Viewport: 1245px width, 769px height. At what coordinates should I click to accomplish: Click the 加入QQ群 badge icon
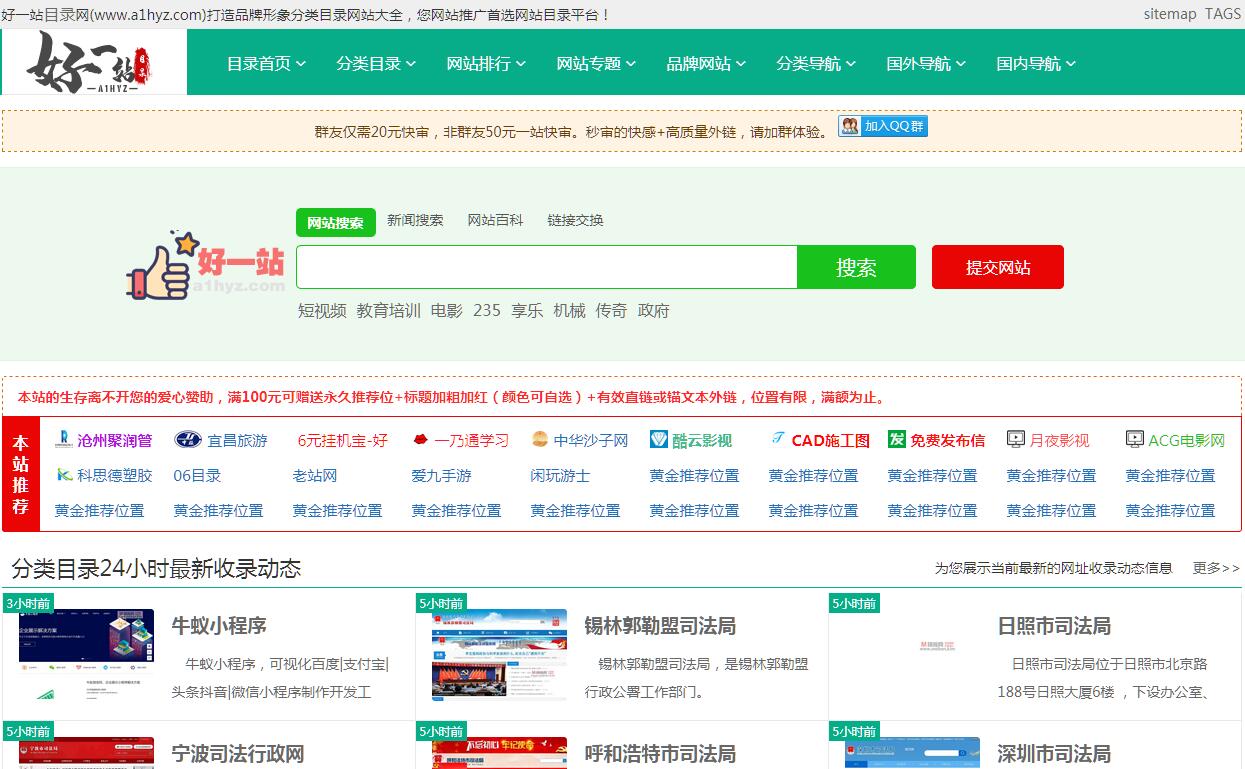pos(883,126)
